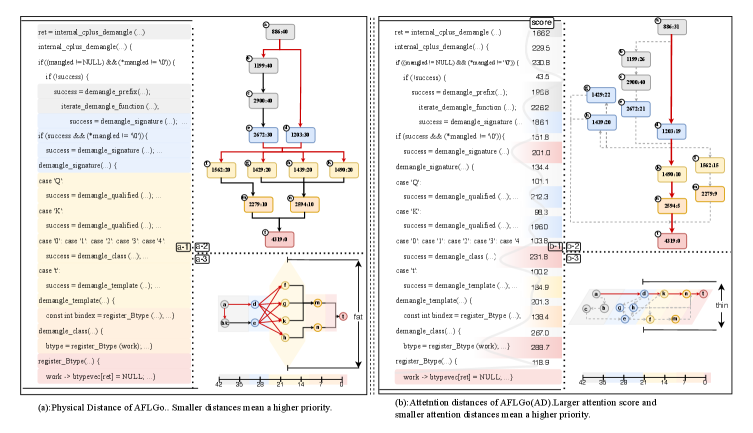
Task: Select the a-1 panel label
Action: point(184,247)
